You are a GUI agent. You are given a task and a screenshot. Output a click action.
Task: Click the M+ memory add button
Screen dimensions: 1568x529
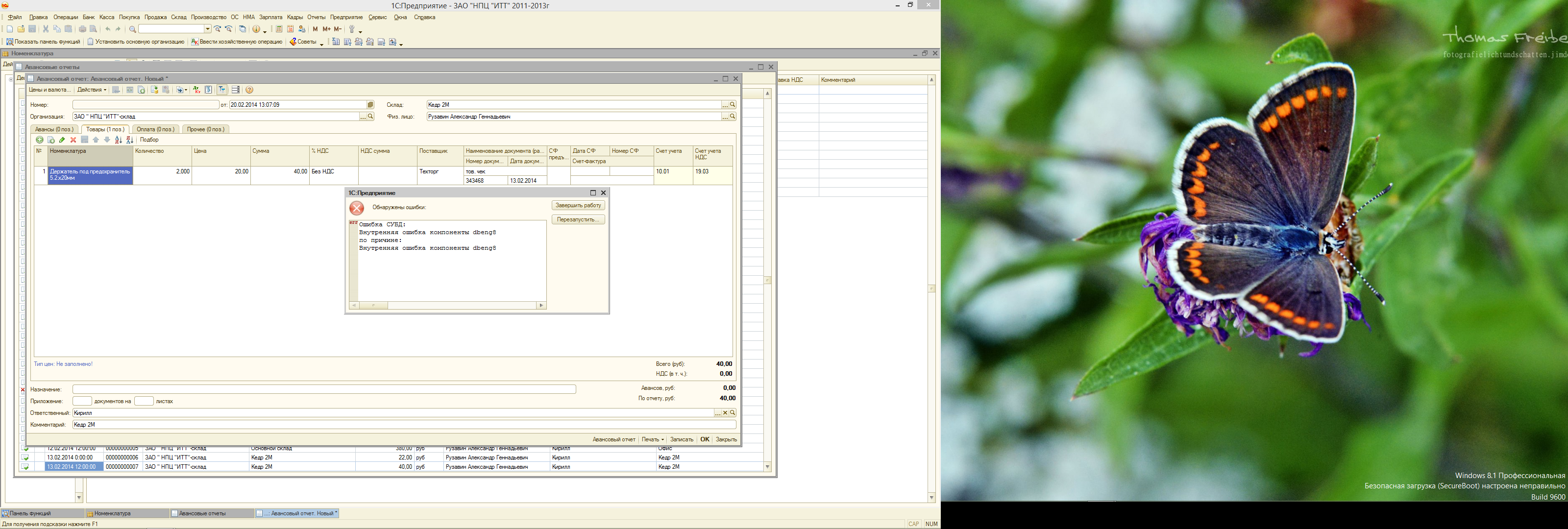pyautogui.click(x=327, y=29)
